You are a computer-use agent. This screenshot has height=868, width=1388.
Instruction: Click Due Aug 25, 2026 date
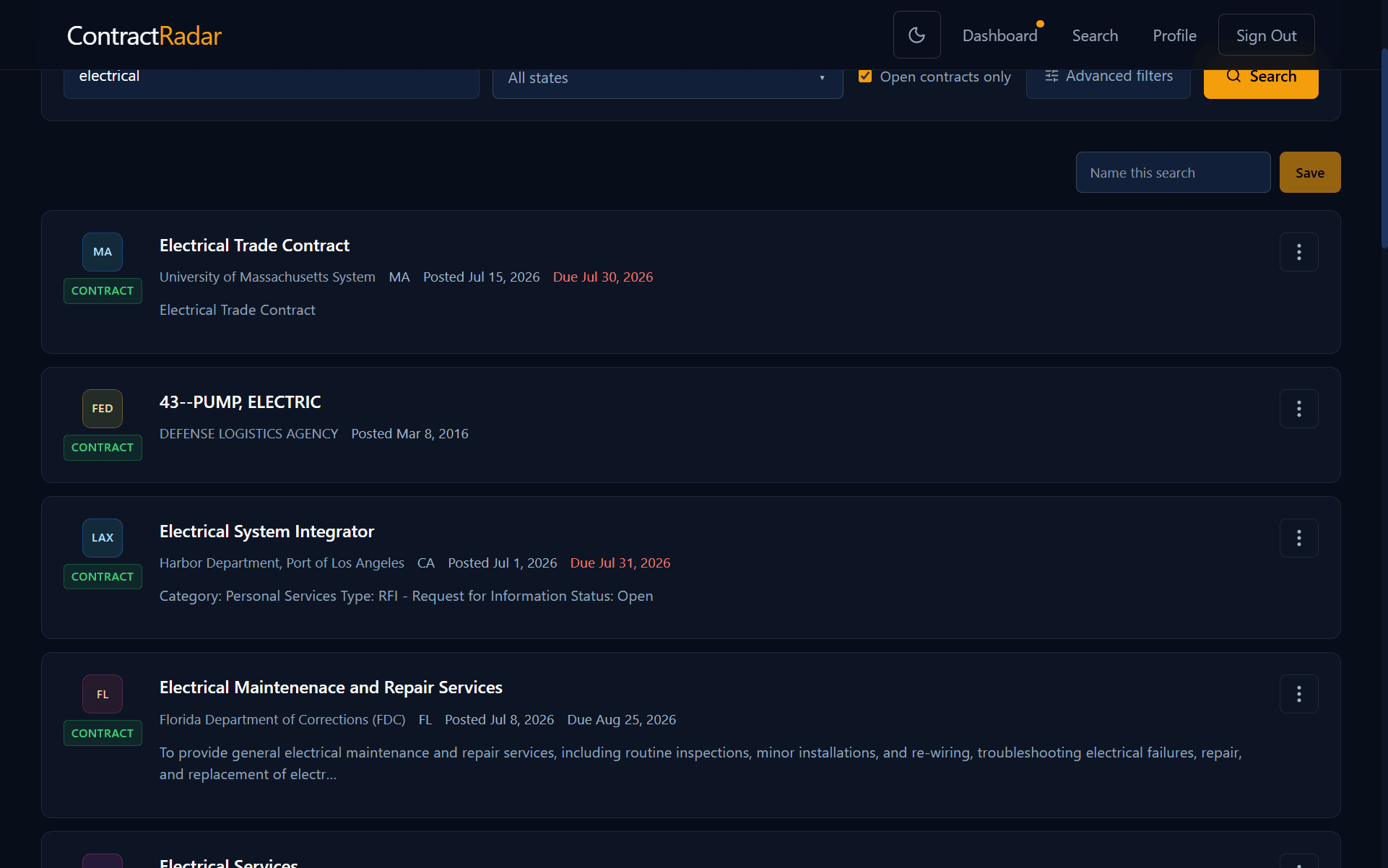(622, 720)
